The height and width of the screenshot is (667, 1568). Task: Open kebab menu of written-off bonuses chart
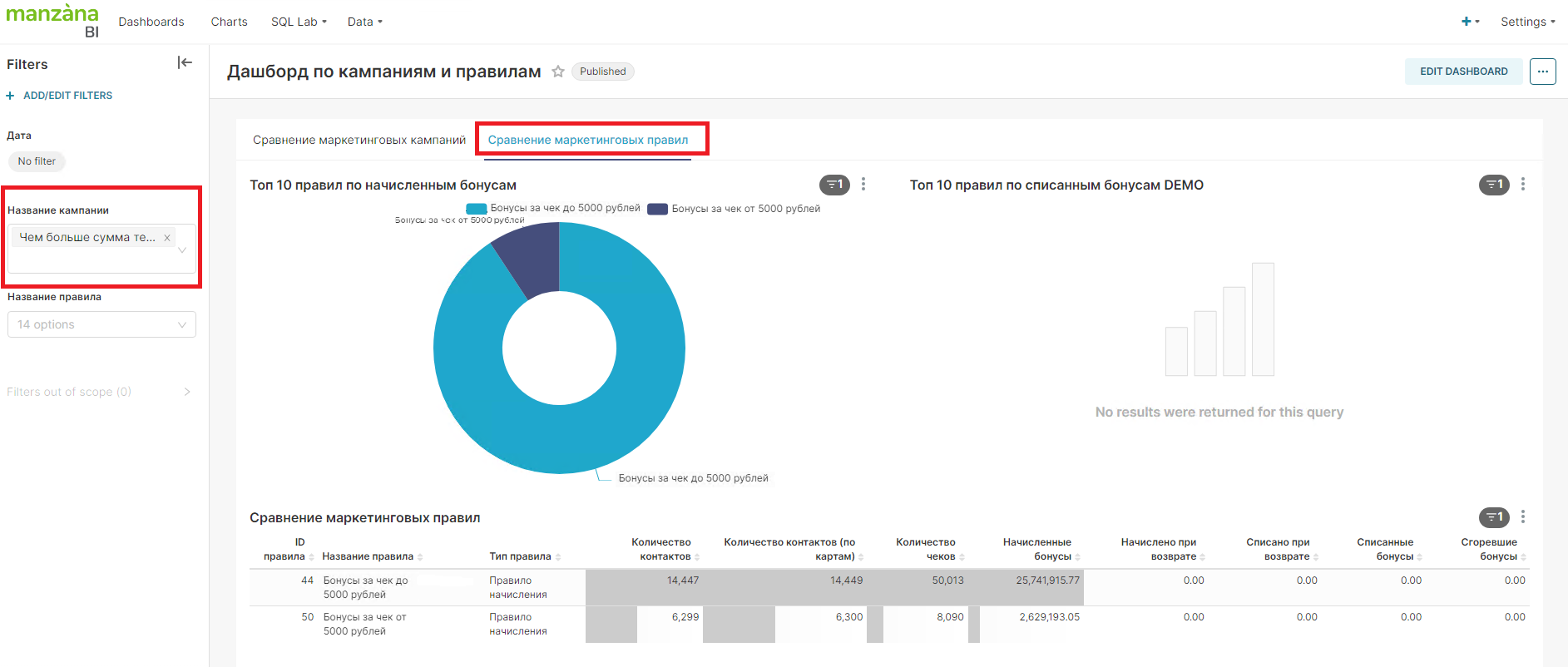point(1523,185)
